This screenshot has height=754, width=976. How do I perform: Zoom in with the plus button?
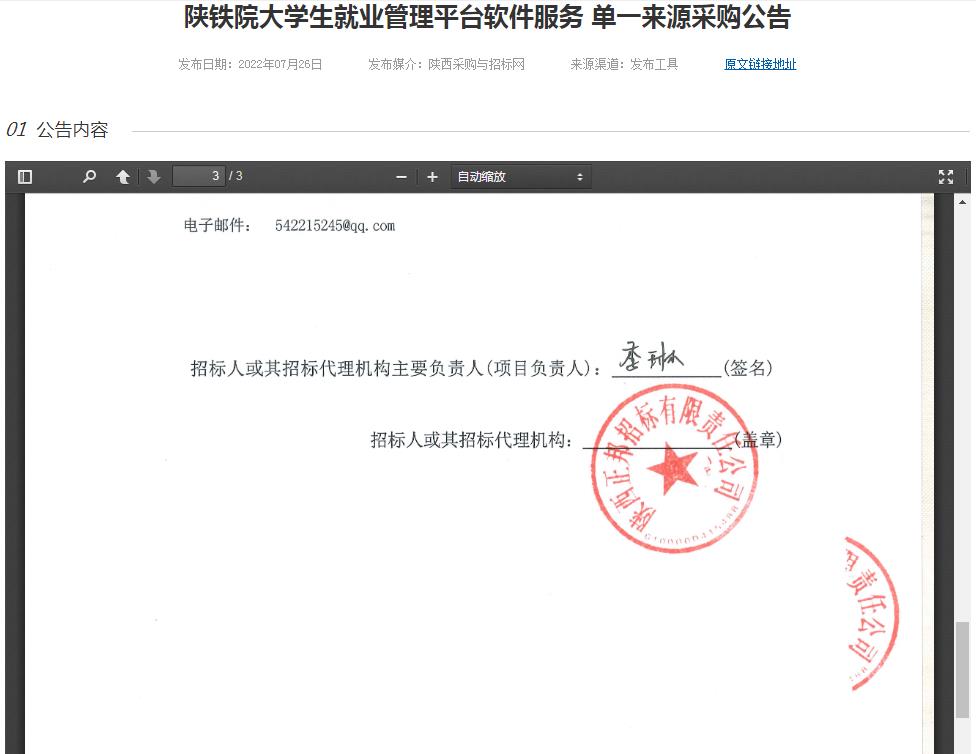[432, 177]
